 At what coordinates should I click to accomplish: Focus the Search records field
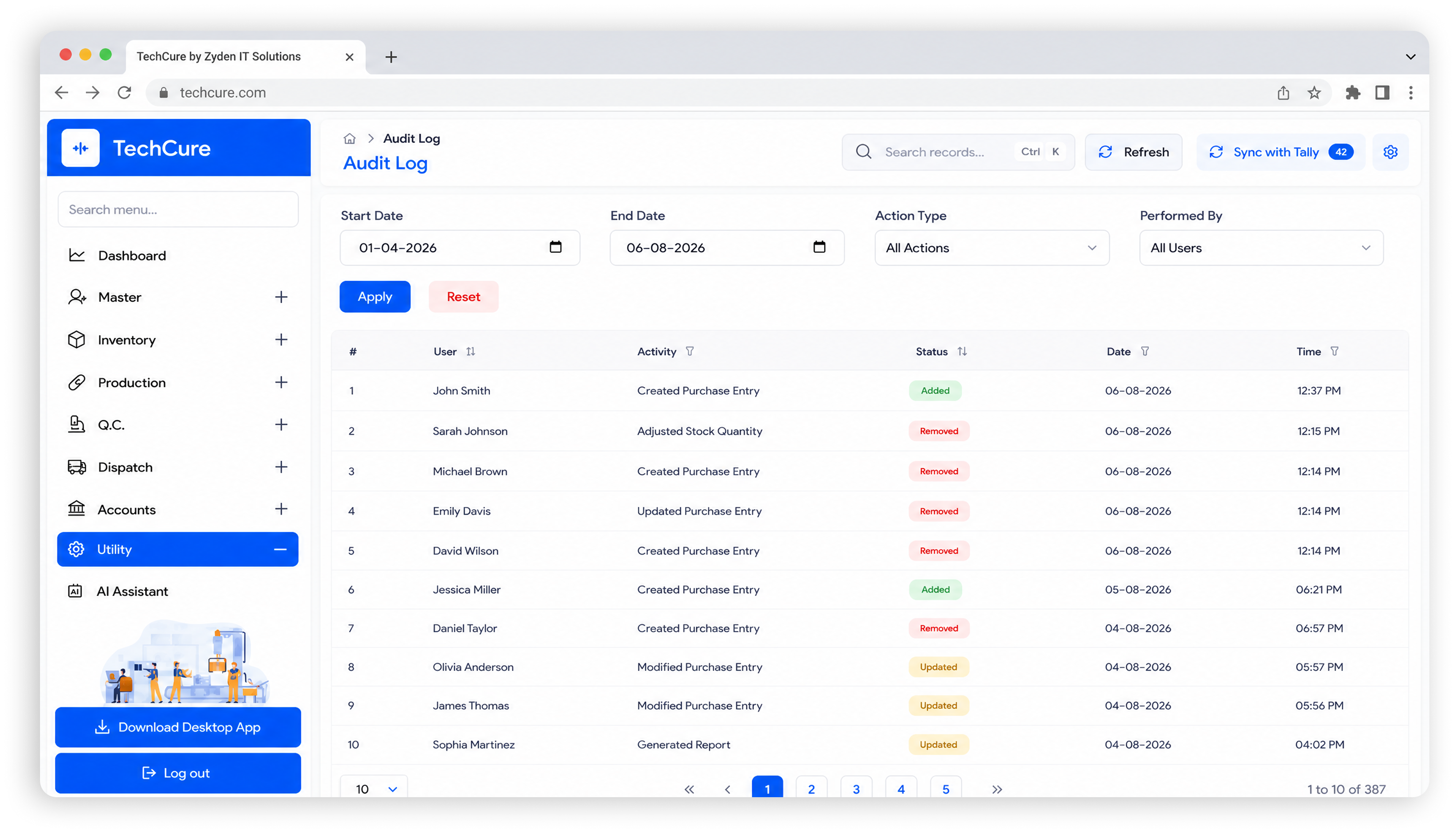[958, 152]
